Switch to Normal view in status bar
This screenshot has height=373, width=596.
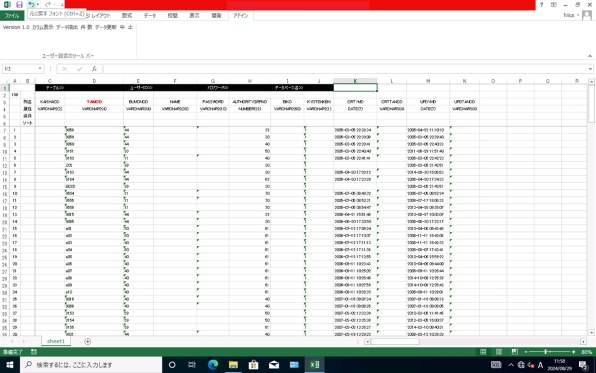(x=483, y=352)
